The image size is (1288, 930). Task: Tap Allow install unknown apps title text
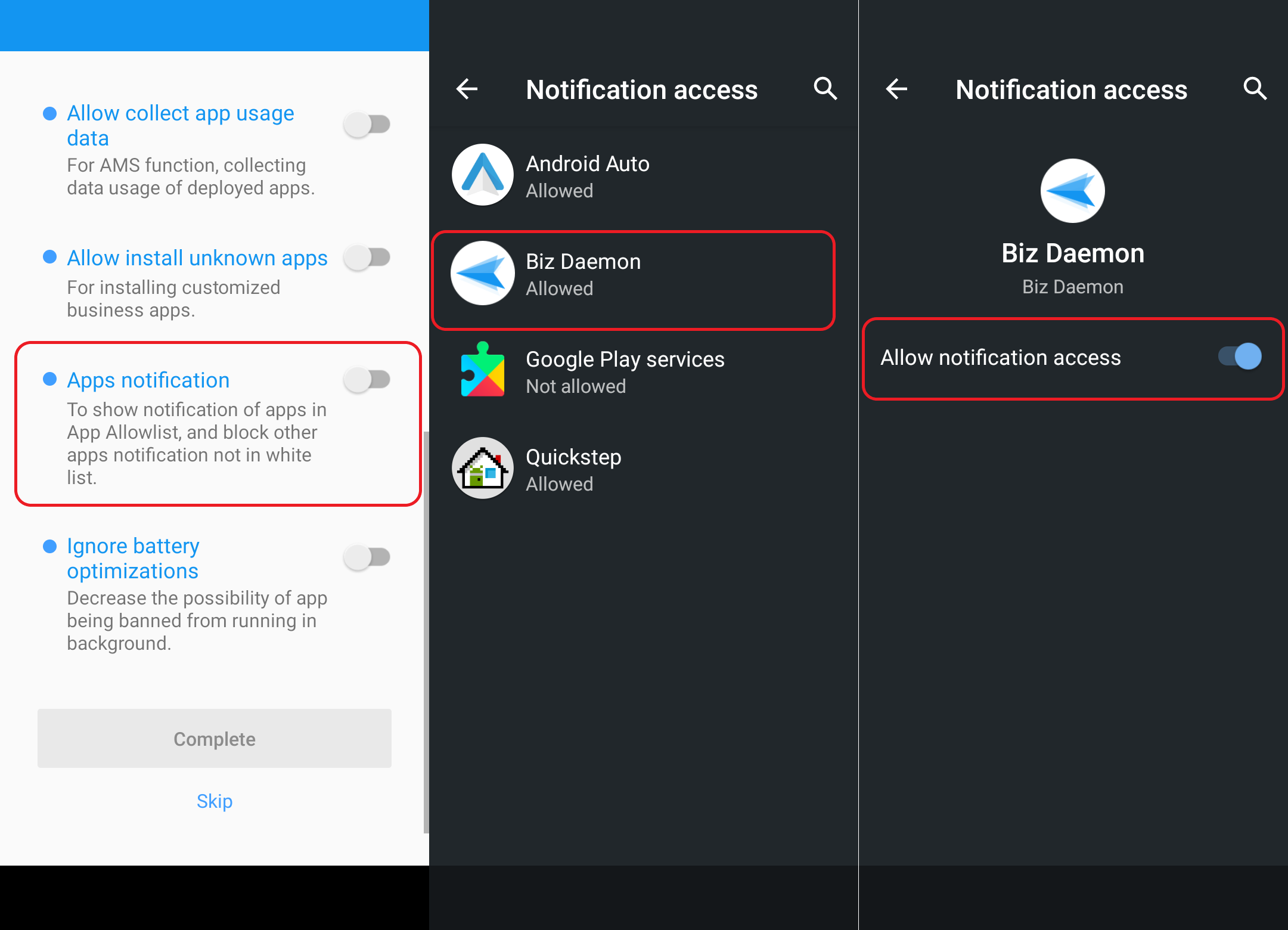tap(197, 258)
